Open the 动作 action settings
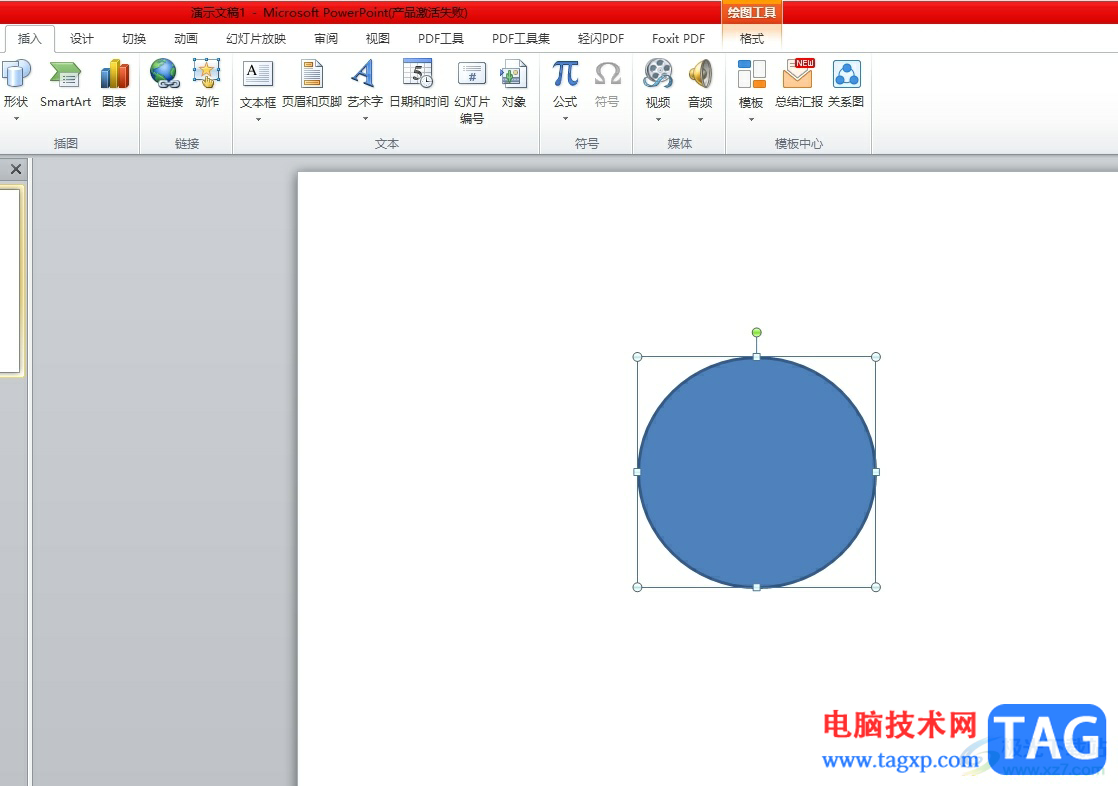 coord(207,84)
